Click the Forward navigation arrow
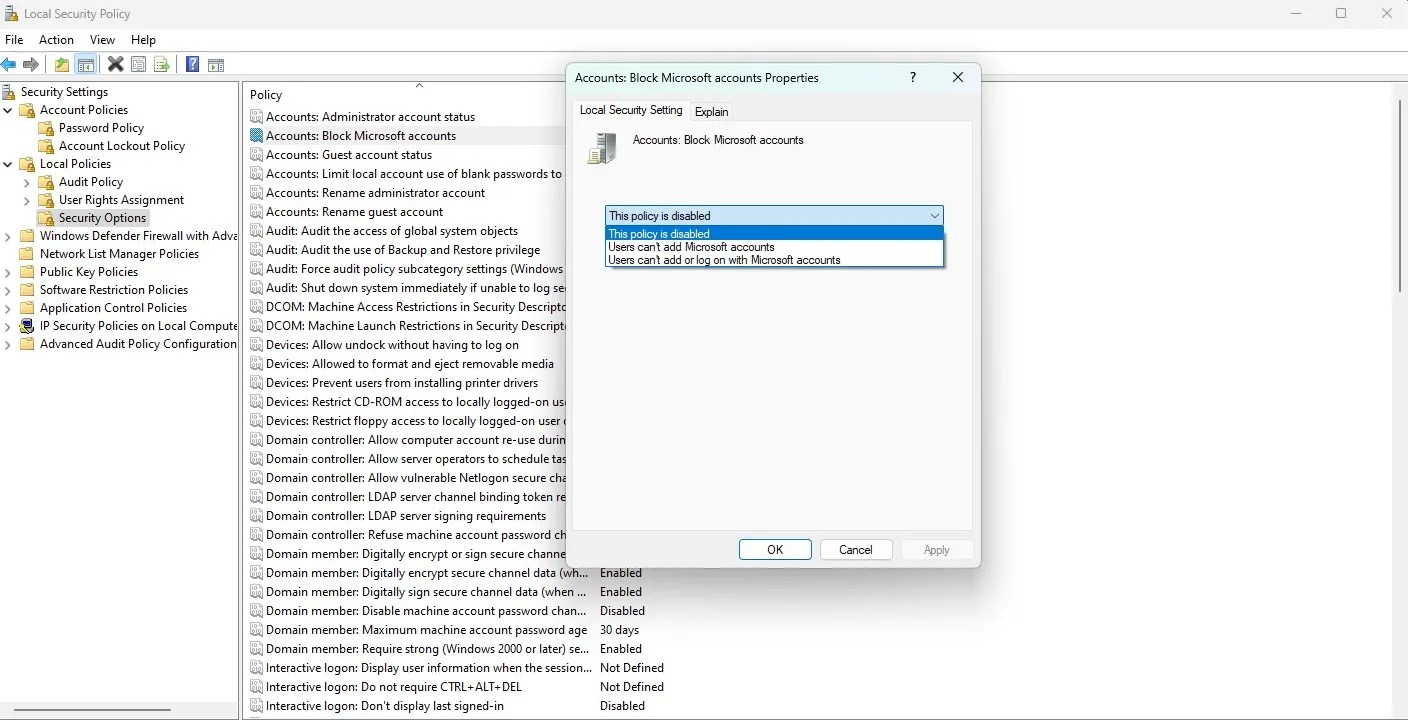The height and width of the screenshot is (720, 1408). (x=31, y=64)
